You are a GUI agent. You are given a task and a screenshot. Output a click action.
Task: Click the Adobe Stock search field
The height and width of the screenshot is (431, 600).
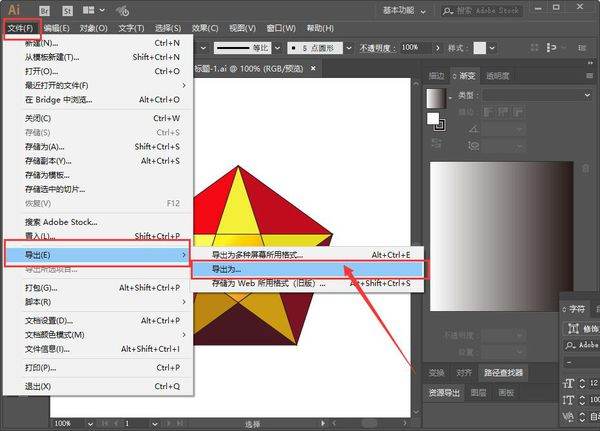[x=511, y=10]
